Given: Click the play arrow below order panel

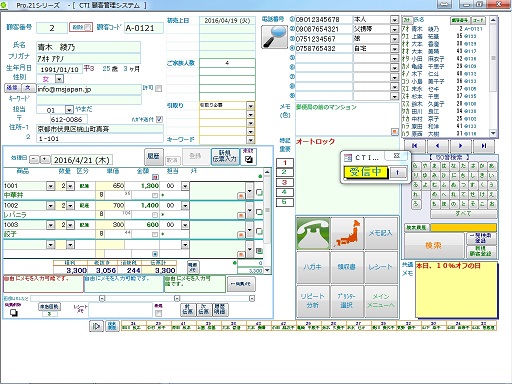Looking at the screenshot, I should pos(96,326).
